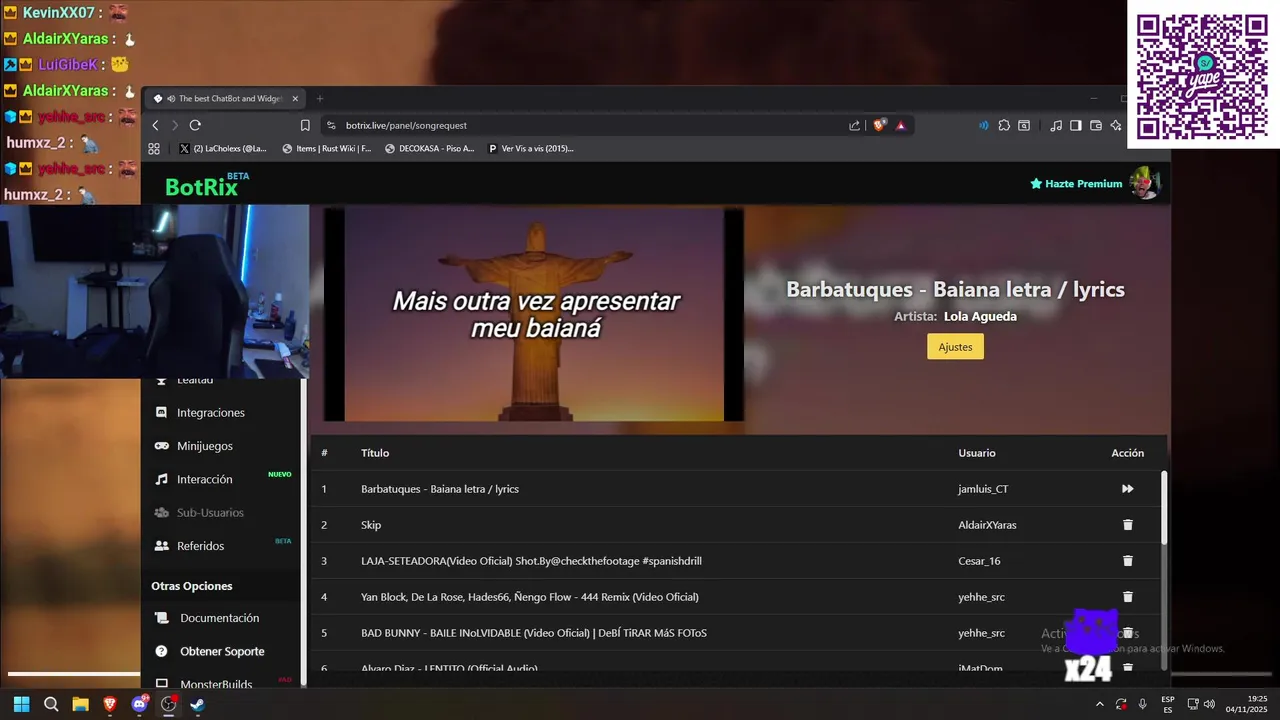Close the BotRix browser tab

[x=295, y=99]
